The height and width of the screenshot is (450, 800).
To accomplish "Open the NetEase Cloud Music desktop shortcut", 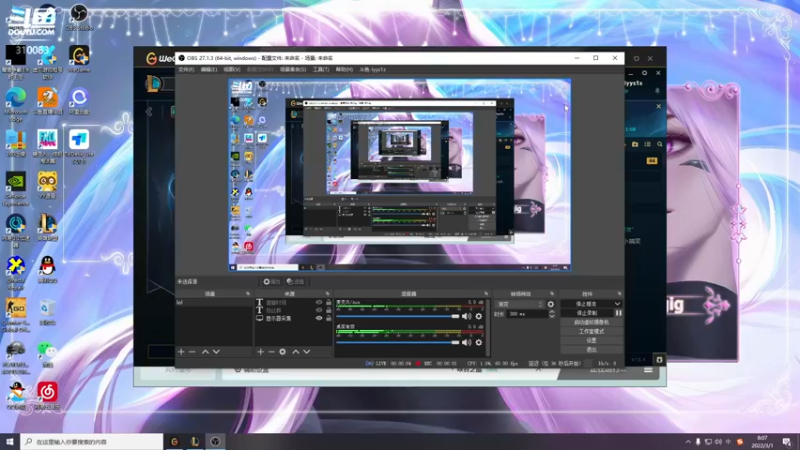I will click(x=47, y=396).
